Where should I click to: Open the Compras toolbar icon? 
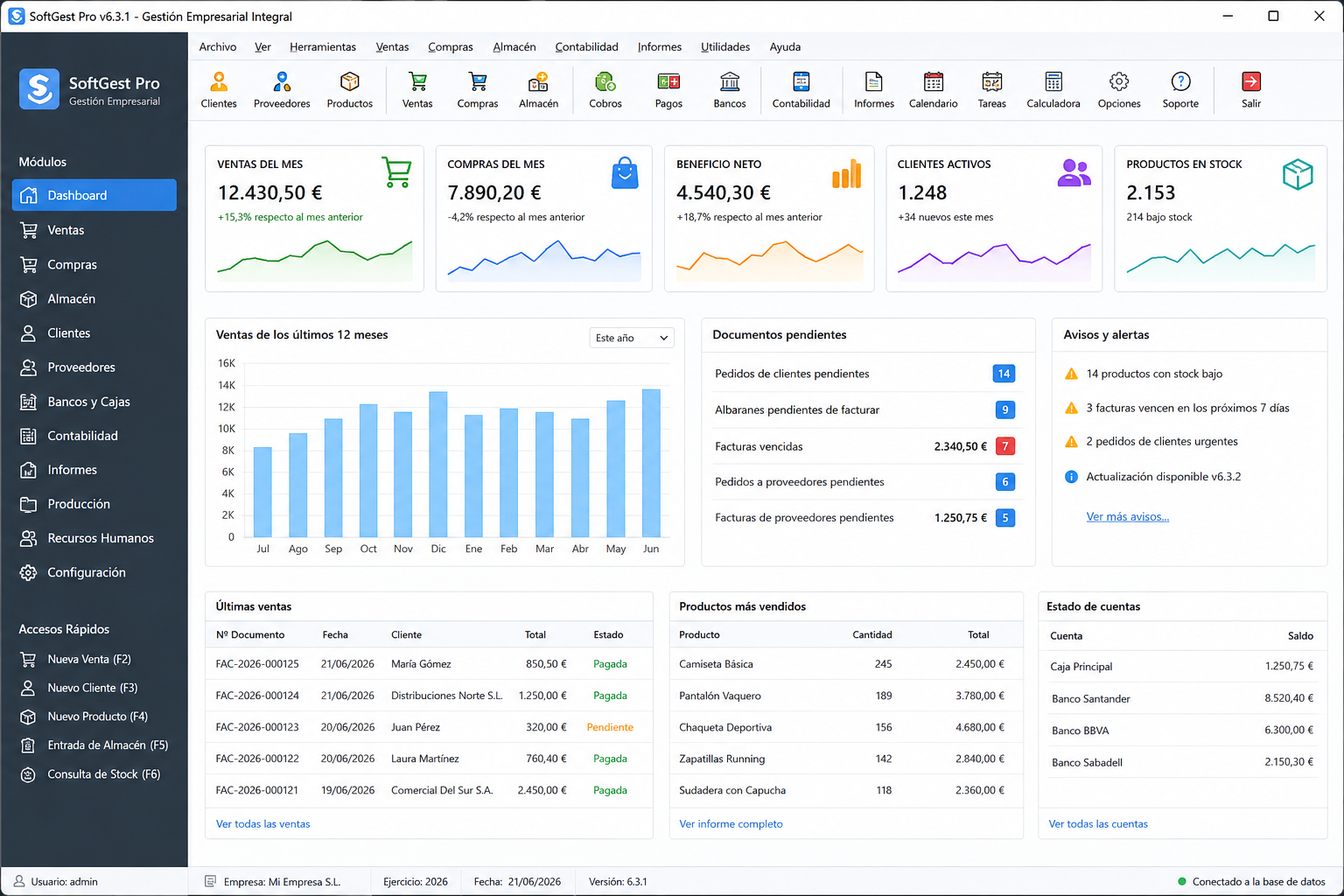coord(478,90)
